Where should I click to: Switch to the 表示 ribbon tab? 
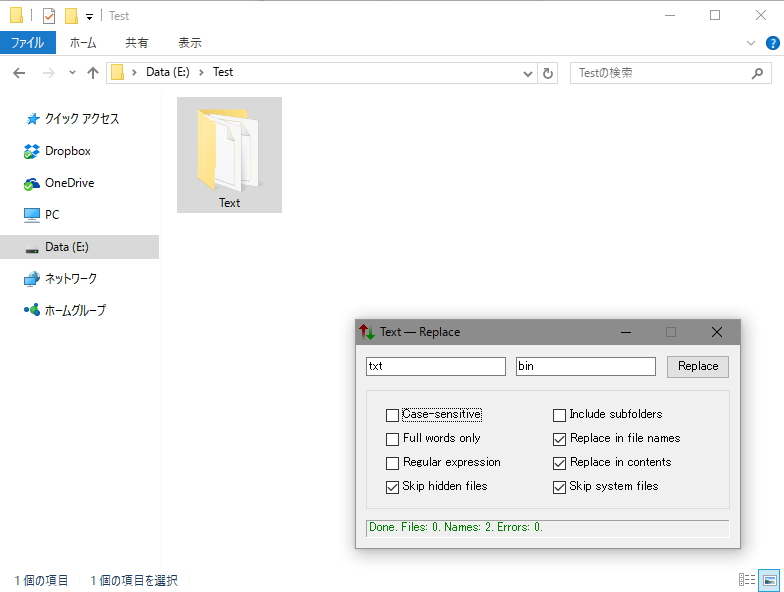[x=190, y=43]
